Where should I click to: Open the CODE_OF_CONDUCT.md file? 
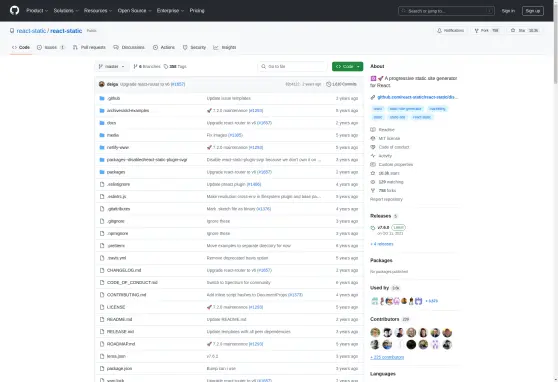tap(132, 283)
